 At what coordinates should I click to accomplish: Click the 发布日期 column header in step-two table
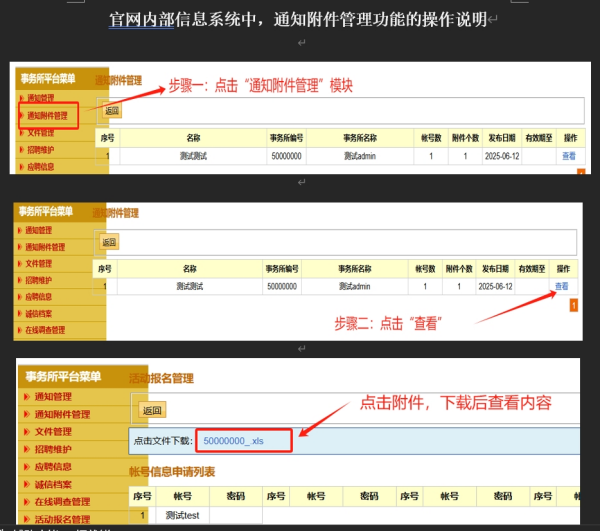coord(496,269)
